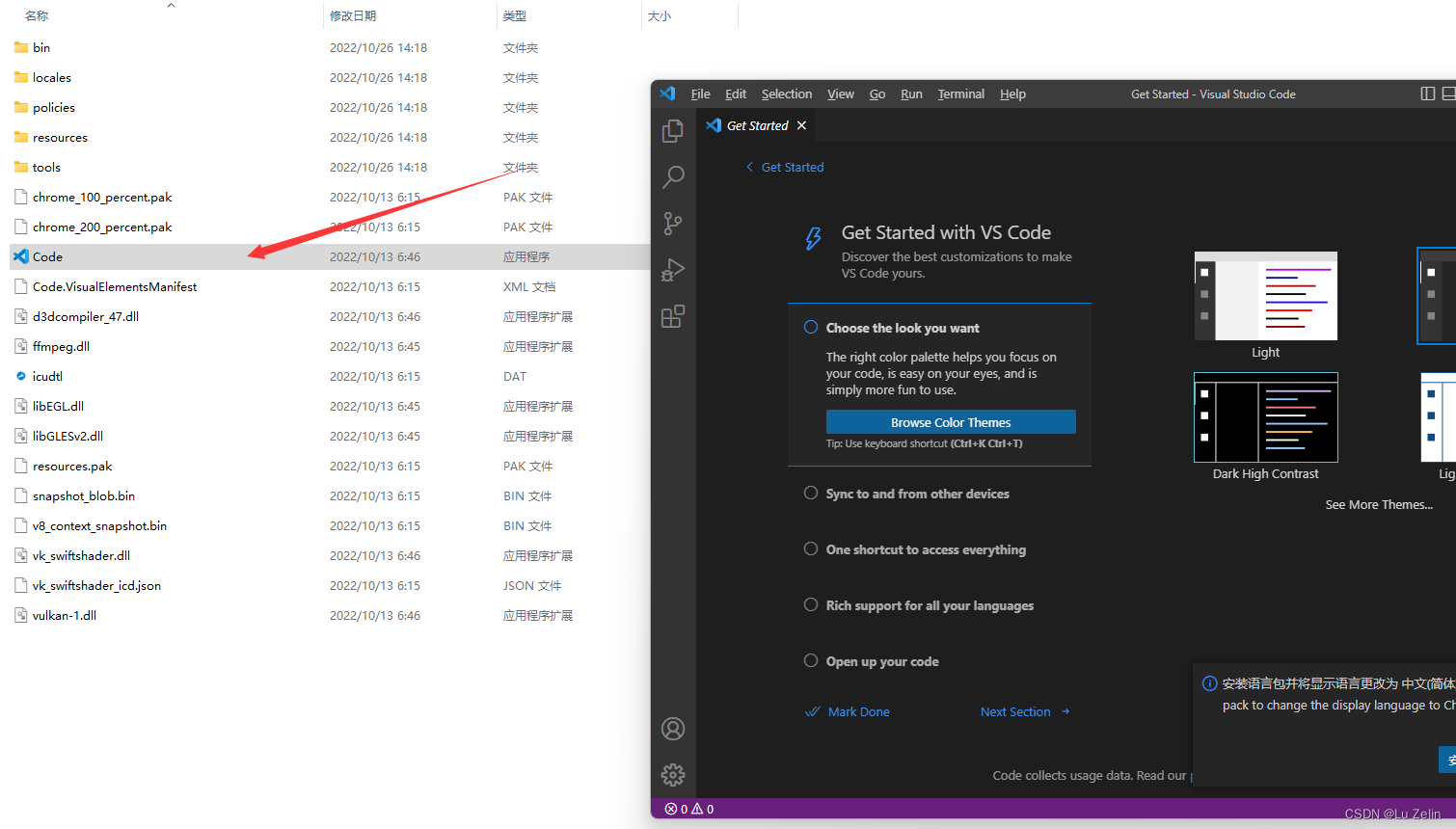Click the VS Code logo in title bar
This screenshot has width=1456, height=829.
(667, 94)
